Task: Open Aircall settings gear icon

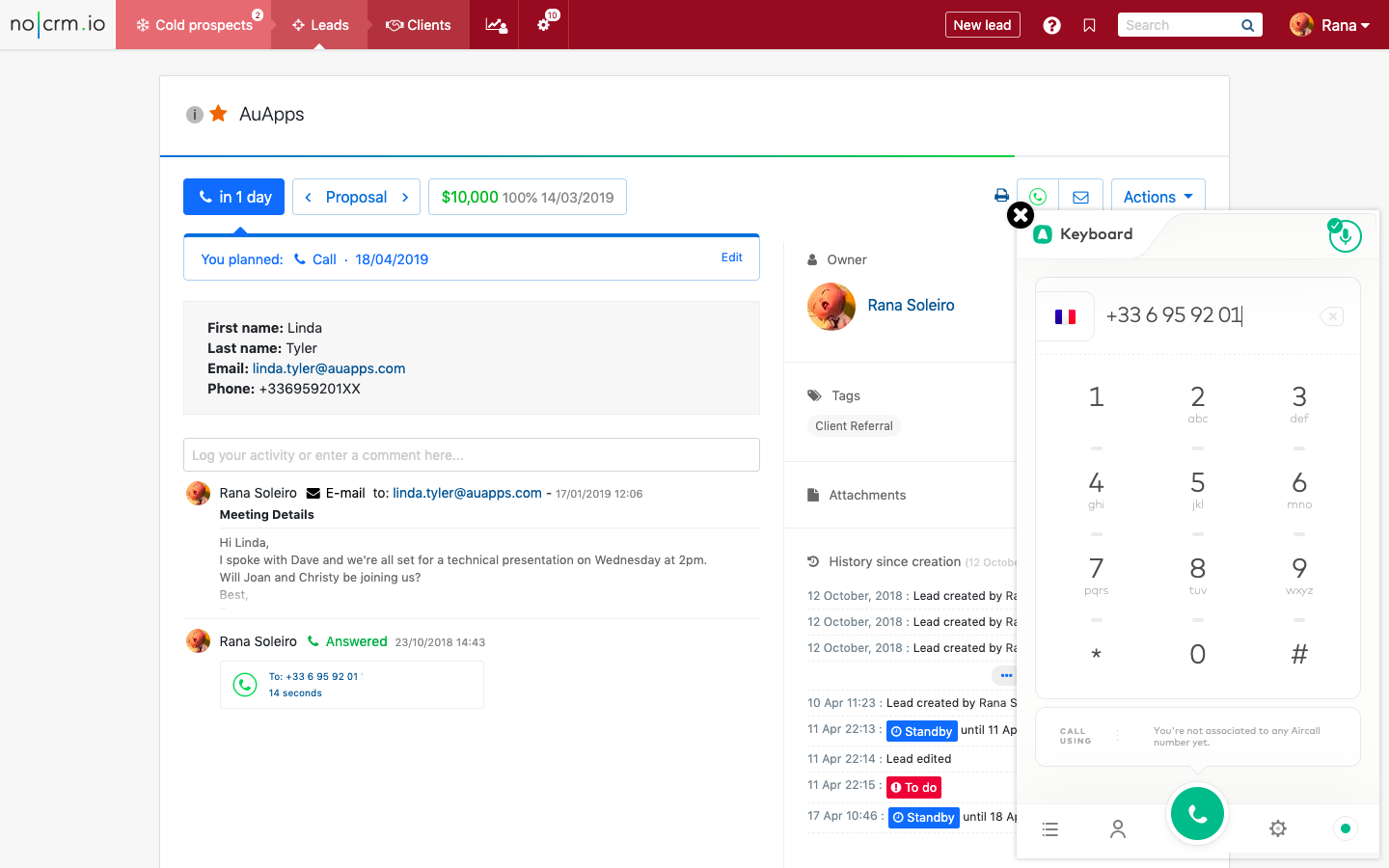Action: 1277,828
